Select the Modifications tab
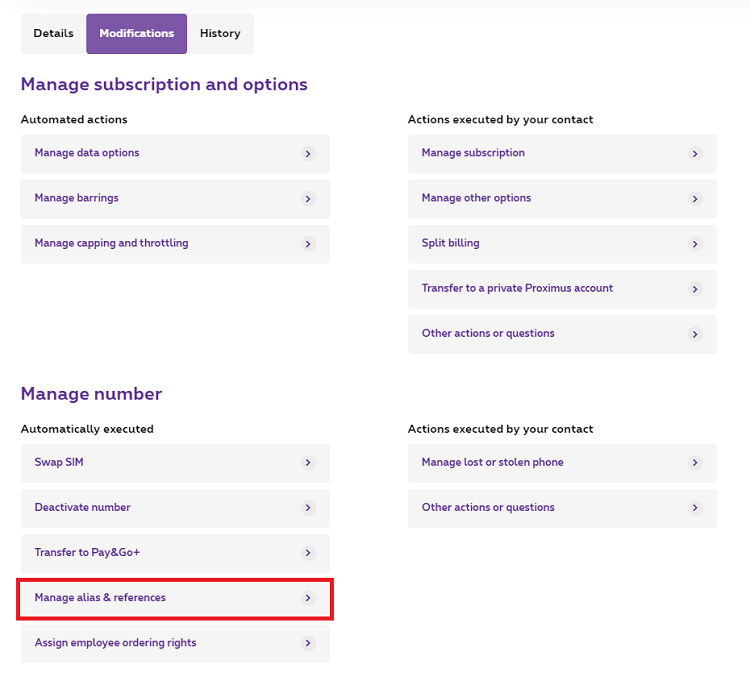Image resolution: width=750 pixels, height=685 pixels. 136,33
